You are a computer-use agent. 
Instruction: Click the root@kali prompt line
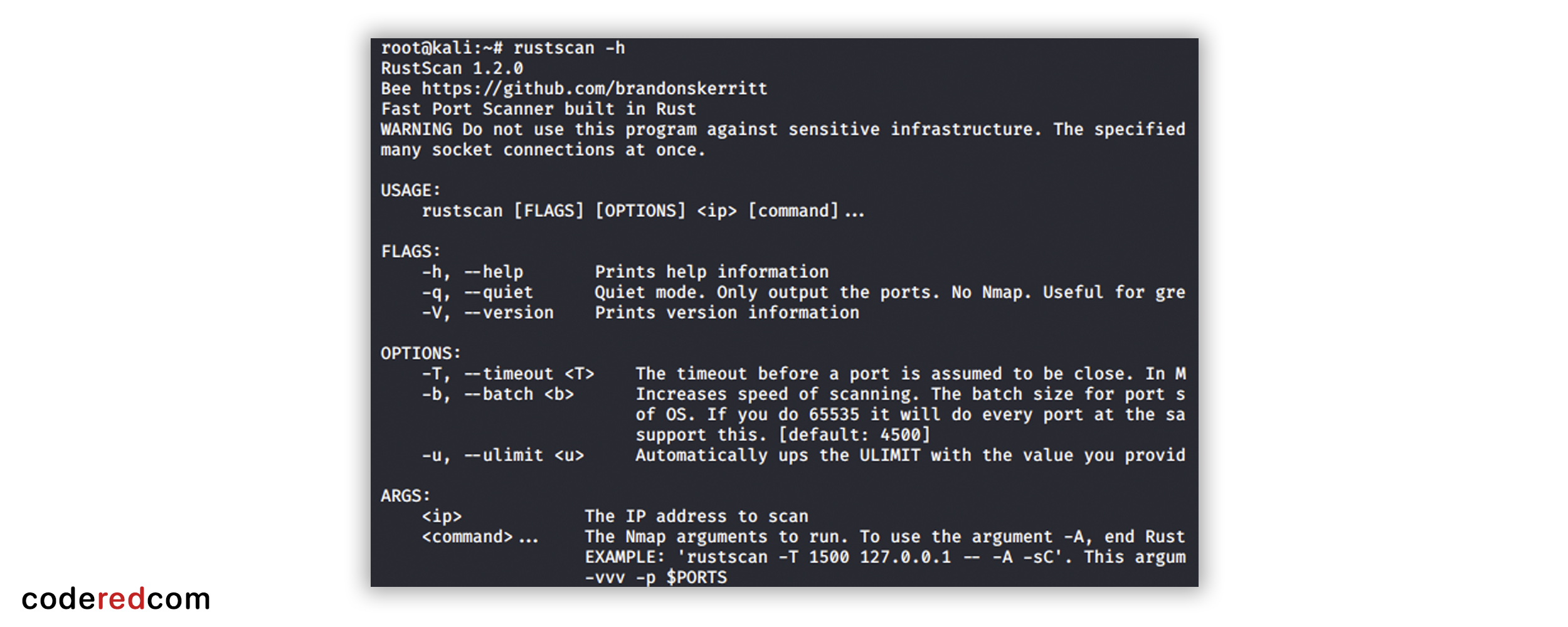coord(502,48)
